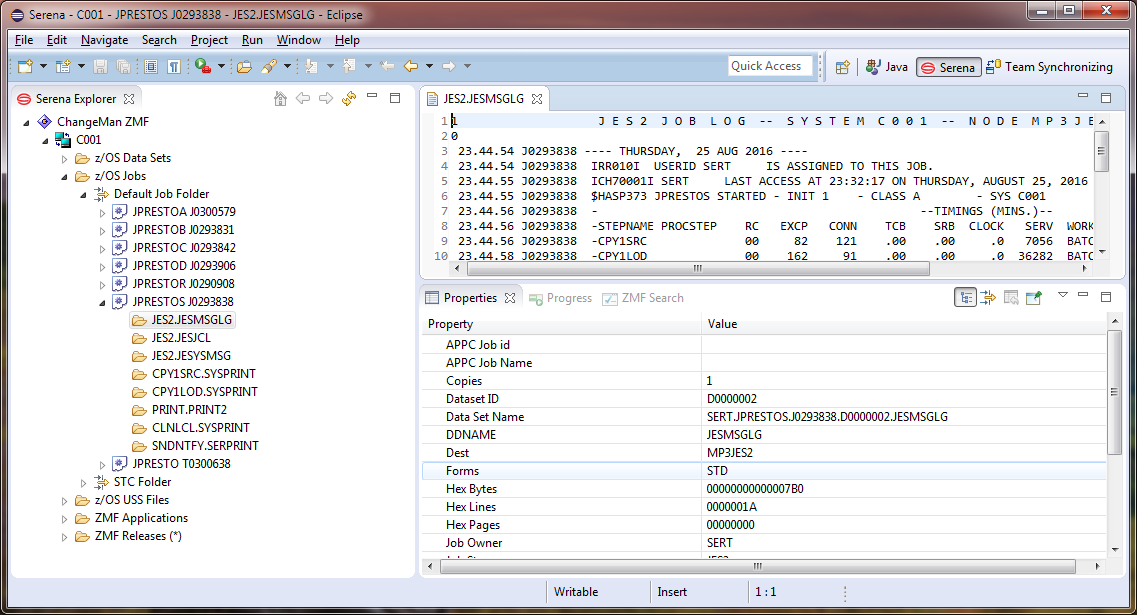Collapse the ChangeMan ZMF tree node
The height and width of the screenshot is (615, 1137).
[x=26, y=123]
